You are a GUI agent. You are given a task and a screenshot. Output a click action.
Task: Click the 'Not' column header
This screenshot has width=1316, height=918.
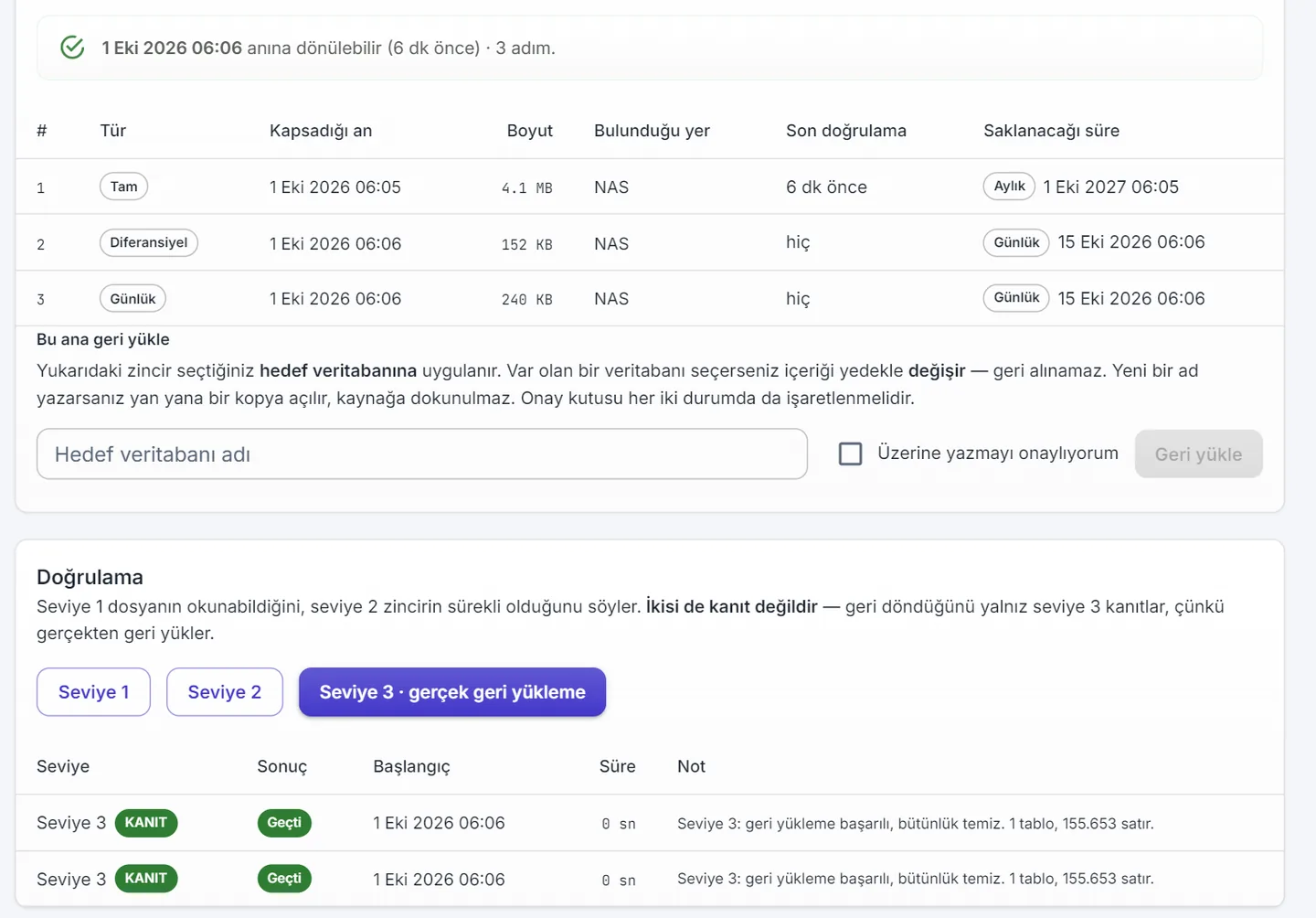(691, 766)
